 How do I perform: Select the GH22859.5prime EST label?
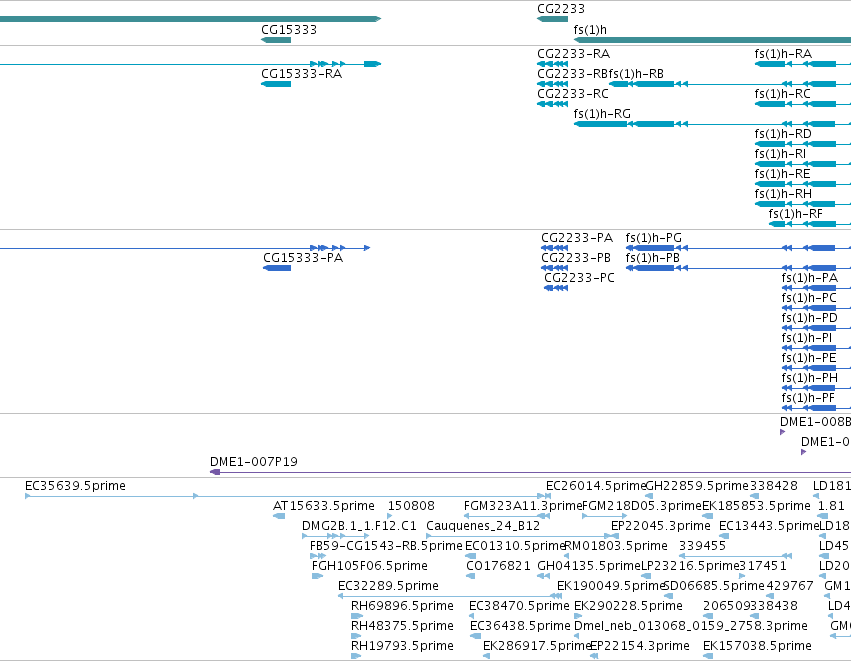click(696, 486)
